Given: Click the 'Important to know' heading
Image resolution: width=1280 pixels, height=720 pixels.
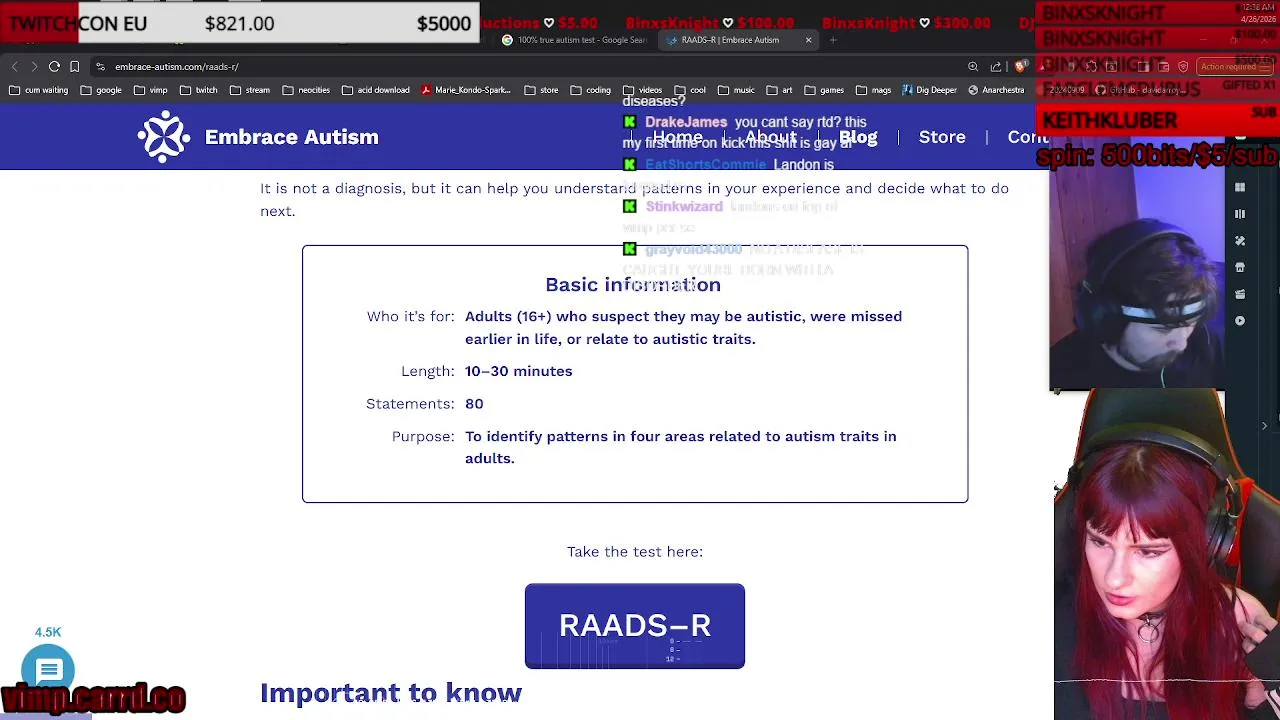Looking at the screenshot, I should click(391, 693).
